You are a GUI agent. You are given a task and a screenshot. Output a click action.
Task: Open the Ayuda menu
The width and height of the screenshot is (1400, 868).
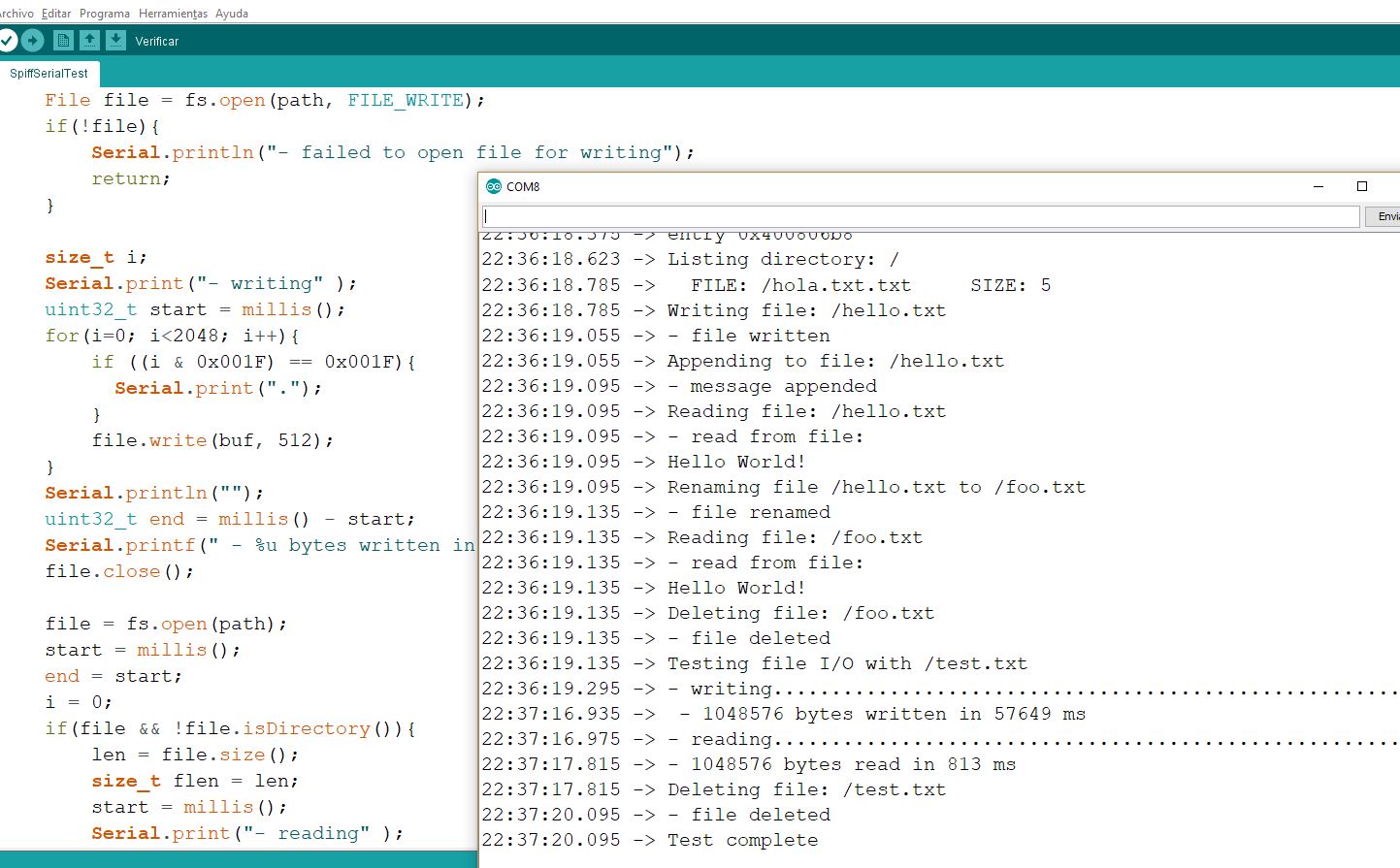(x=232, y=14)
